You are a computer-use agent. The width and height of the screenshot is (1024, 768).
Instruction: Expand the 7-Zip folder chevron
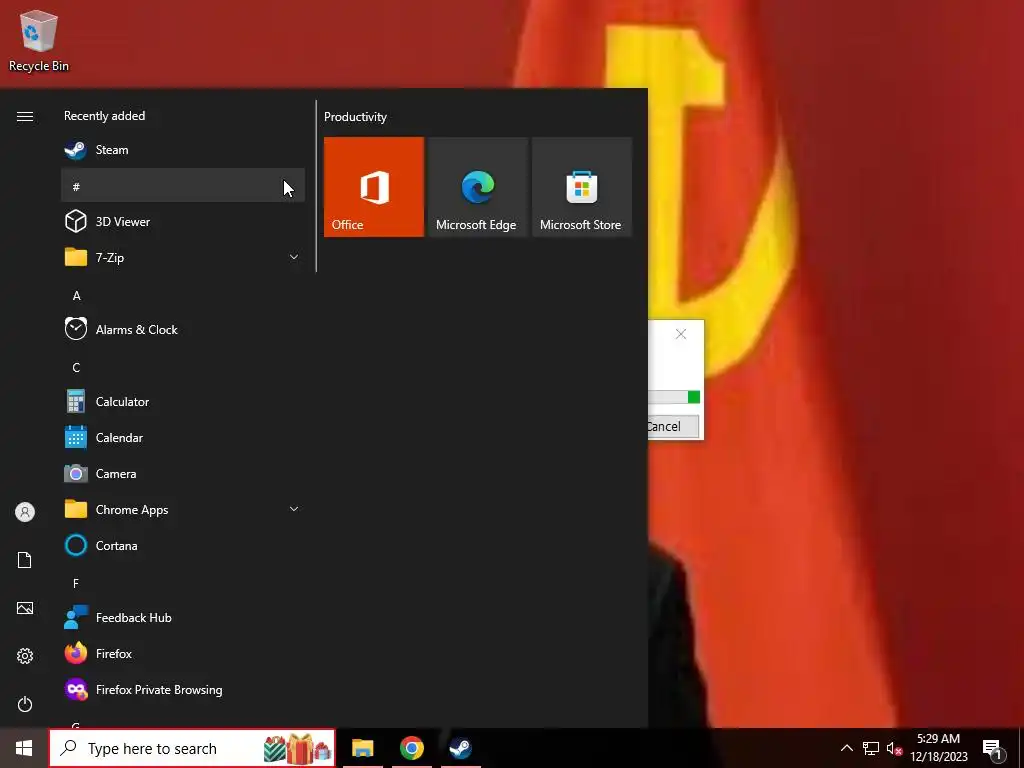pyautogui.click(x=294, y=257)
